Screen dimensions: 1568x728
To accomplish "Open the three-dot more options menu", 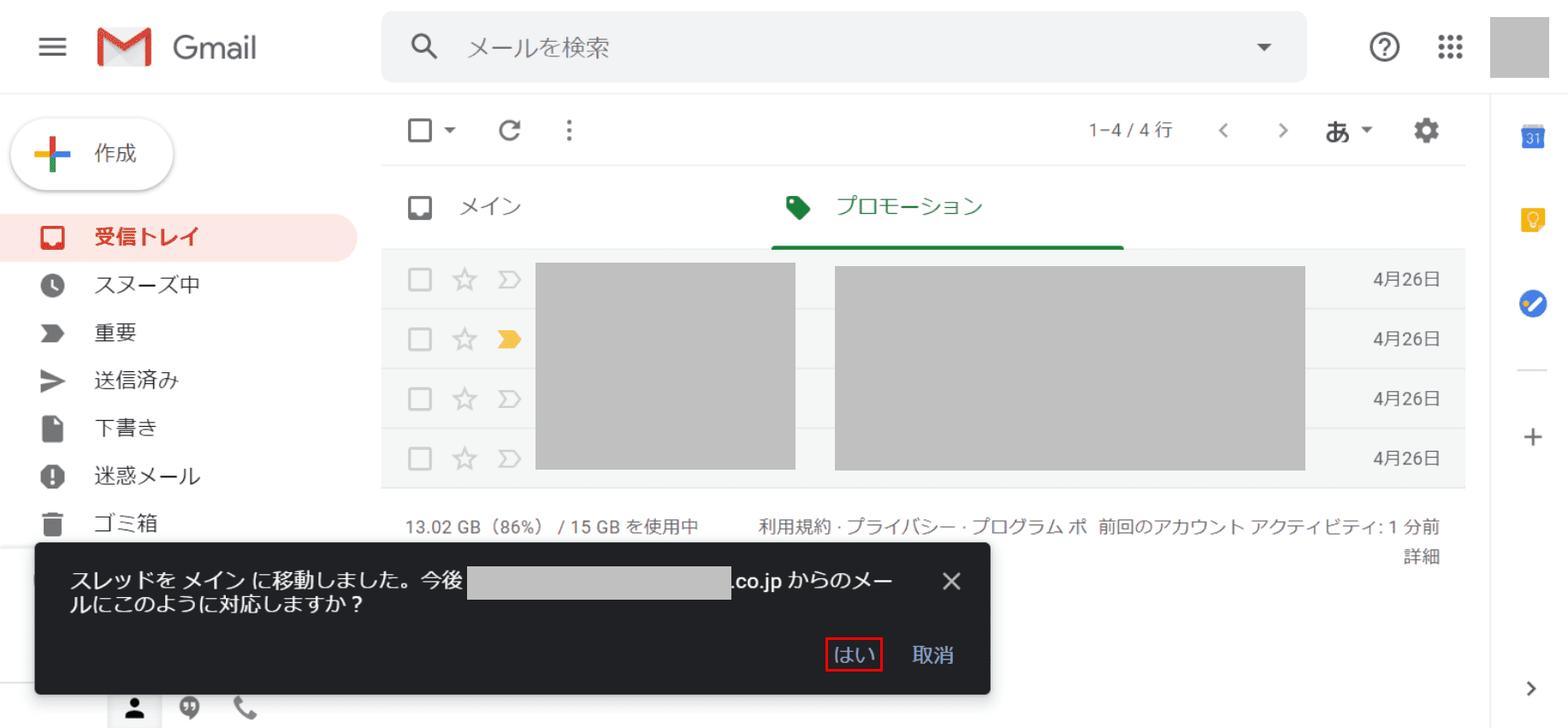I will [x=569, y=130].
